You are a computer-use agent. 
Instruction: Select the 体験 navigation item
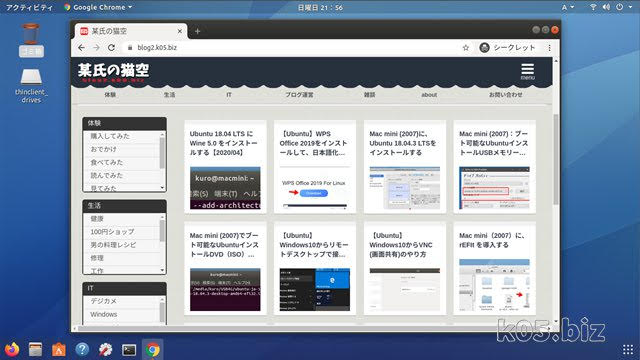[x=110, y=95]
